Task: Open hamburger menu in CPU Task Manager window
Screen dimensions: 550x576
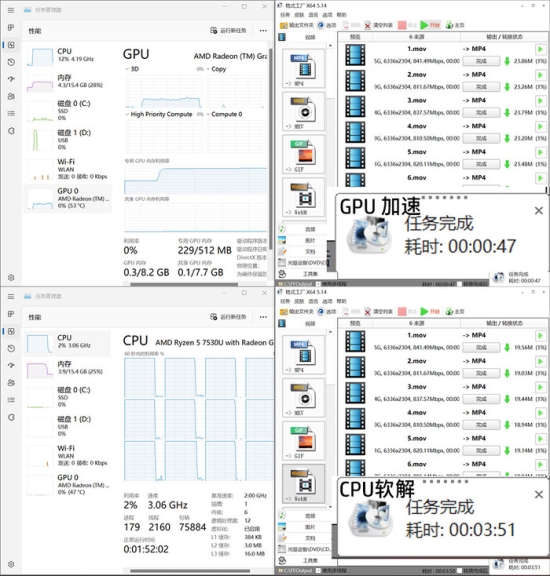Action: pyautogui.click(x=11, y=296)
